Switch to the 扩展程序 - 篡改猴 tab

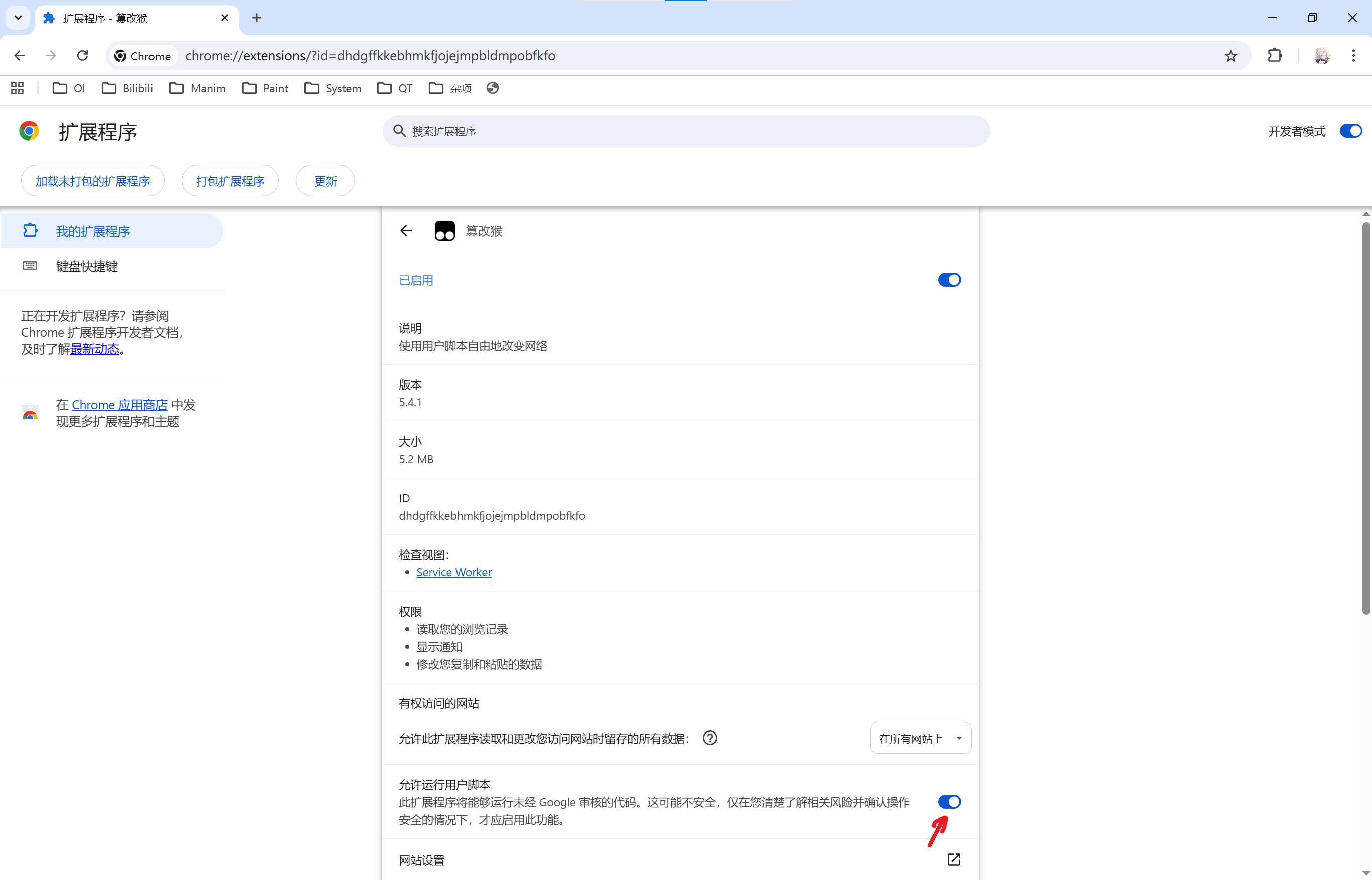point(137,18)
